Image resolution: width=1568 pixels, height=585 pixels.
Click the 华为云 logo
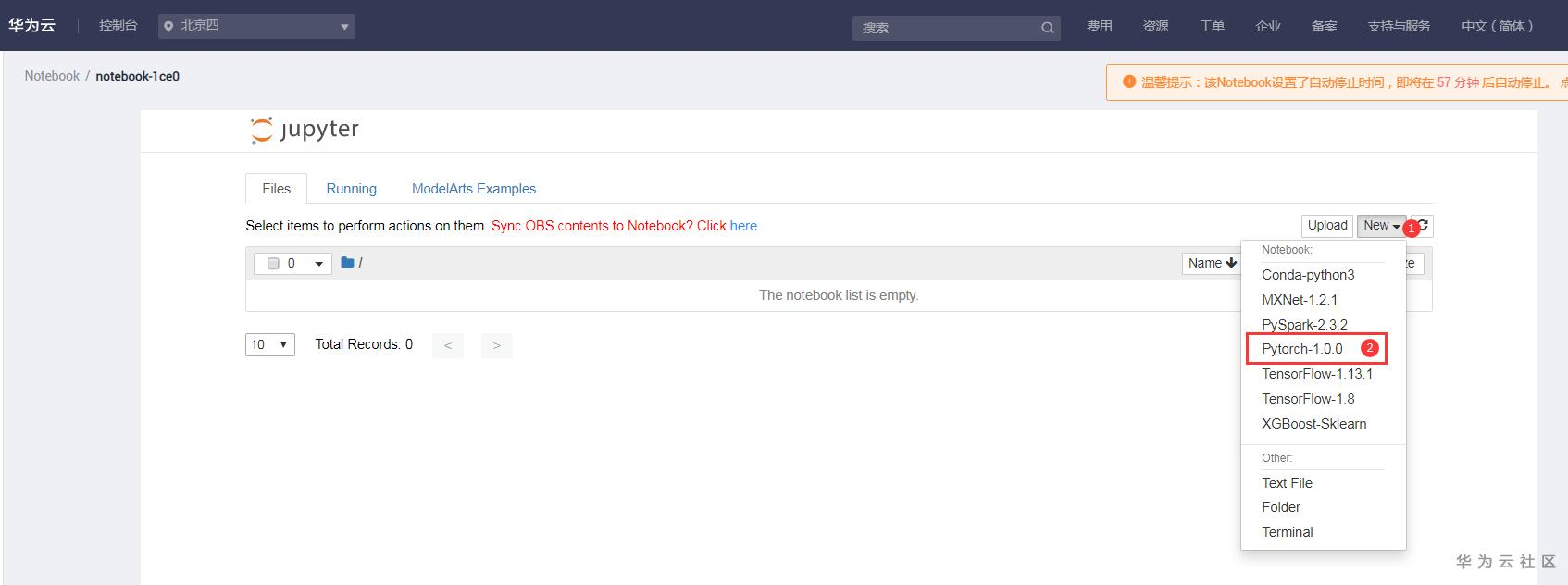[x=32, y=26]
